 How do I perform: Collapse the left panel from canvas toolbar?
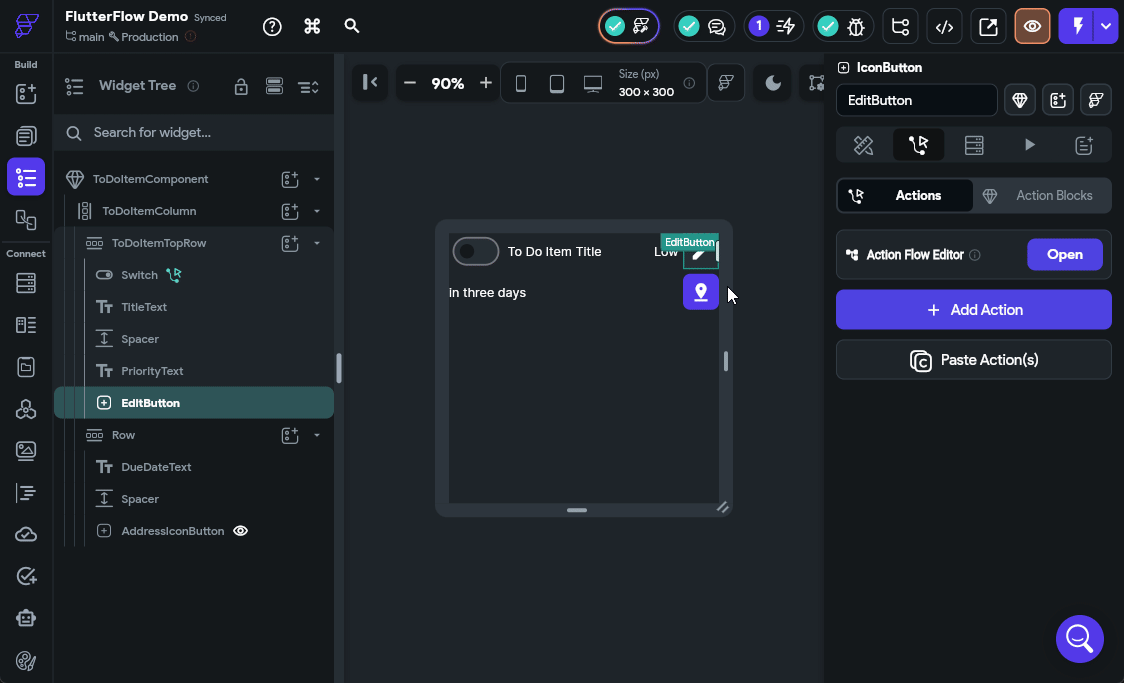(x=370, y=82)
